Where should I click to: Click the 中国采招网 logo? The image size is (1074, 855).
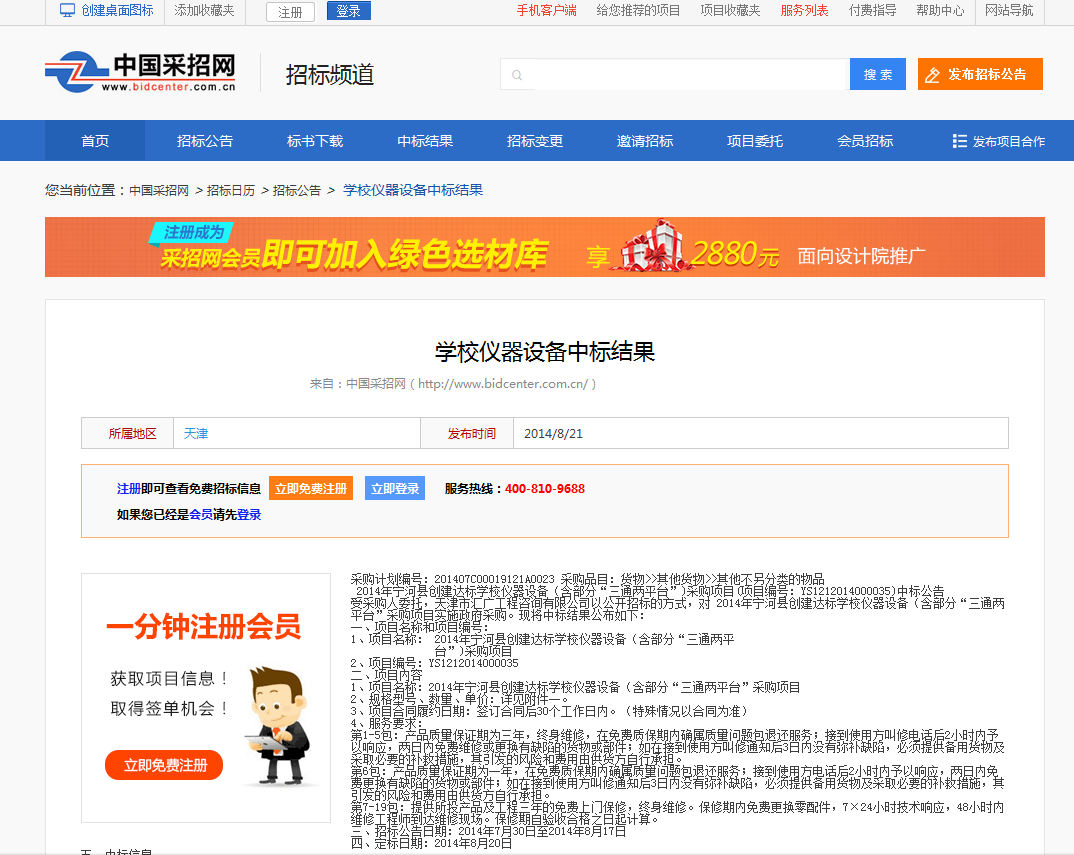141,72
